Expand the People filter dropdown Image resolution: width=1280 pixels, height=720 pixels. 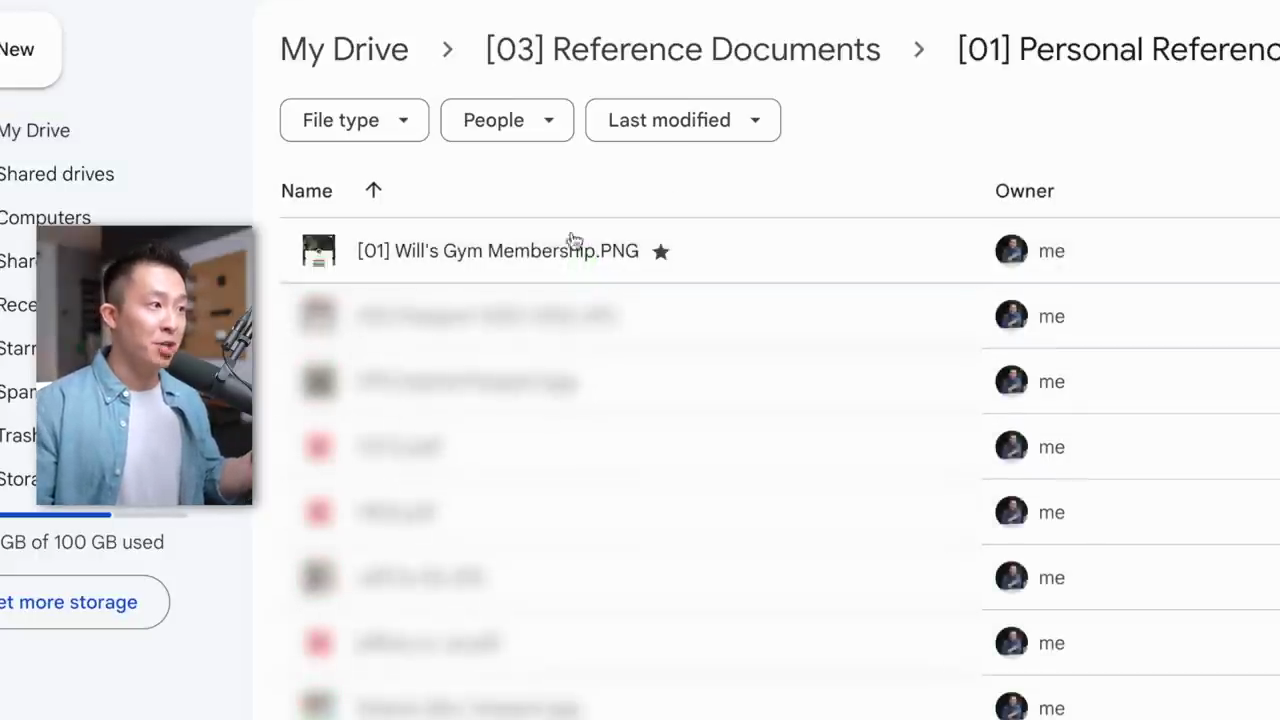pos(507,120)
